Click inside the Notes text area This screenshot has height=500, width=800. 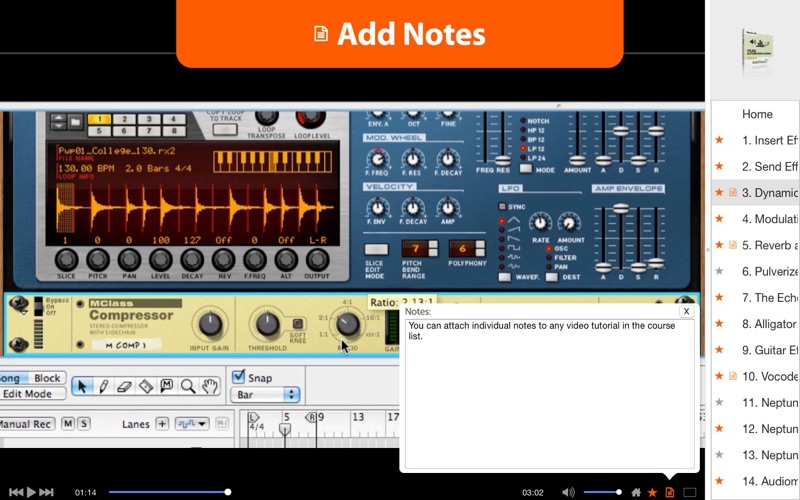[x=549, y=393]
